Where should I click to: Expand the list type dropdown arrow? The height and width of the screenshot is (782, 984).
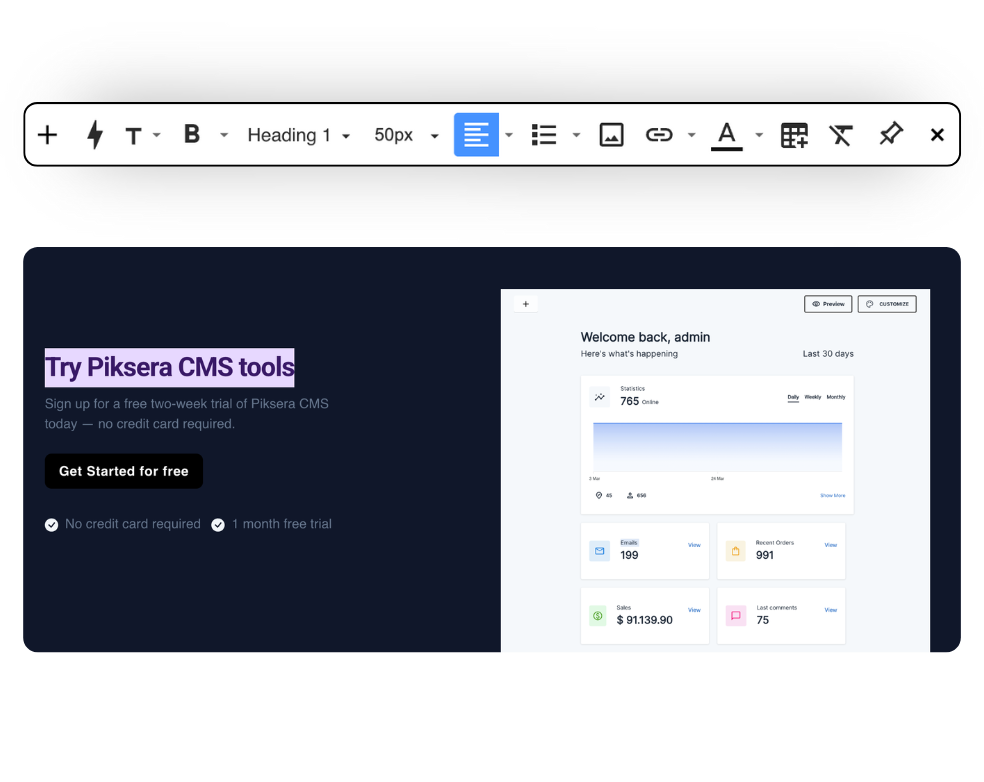pos(576,135)
